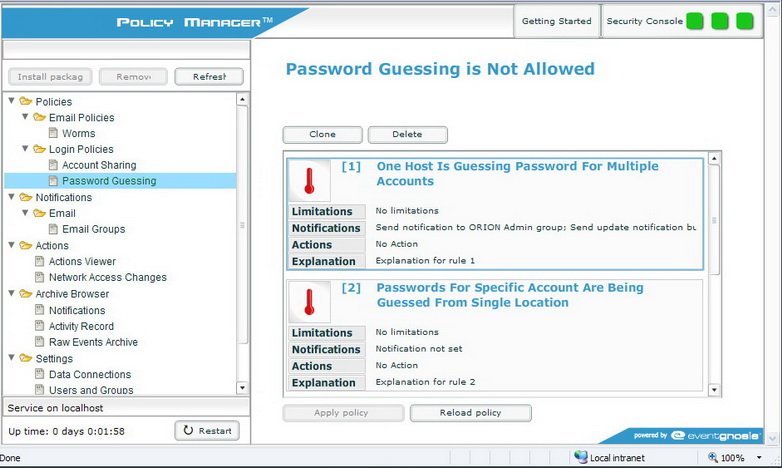
Task: Collapse the Policies tree node
Action: [11, 101]
